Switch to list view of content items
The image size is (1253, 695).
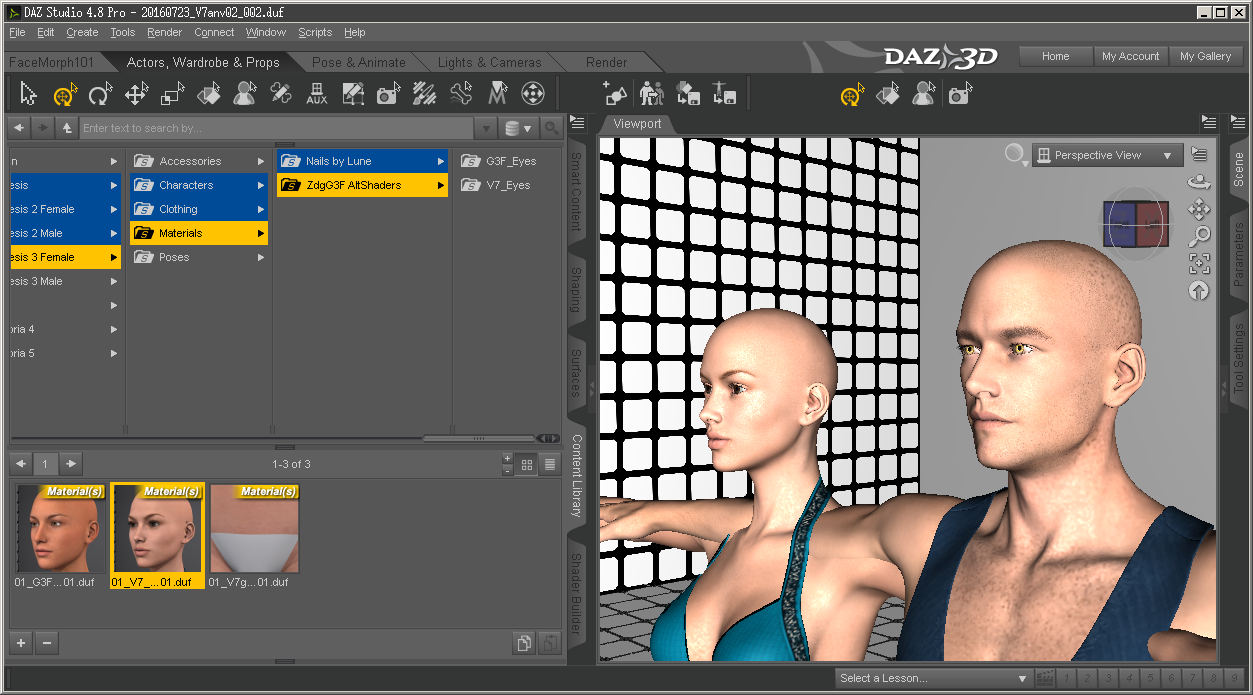point(549,464)
